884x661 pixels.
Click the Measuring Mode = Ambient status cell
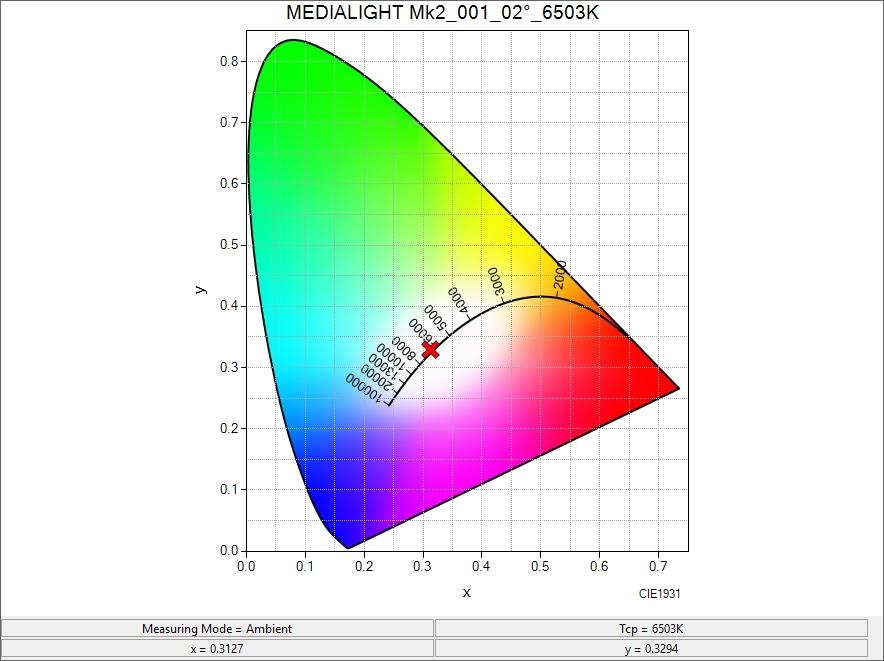[220, 629]
